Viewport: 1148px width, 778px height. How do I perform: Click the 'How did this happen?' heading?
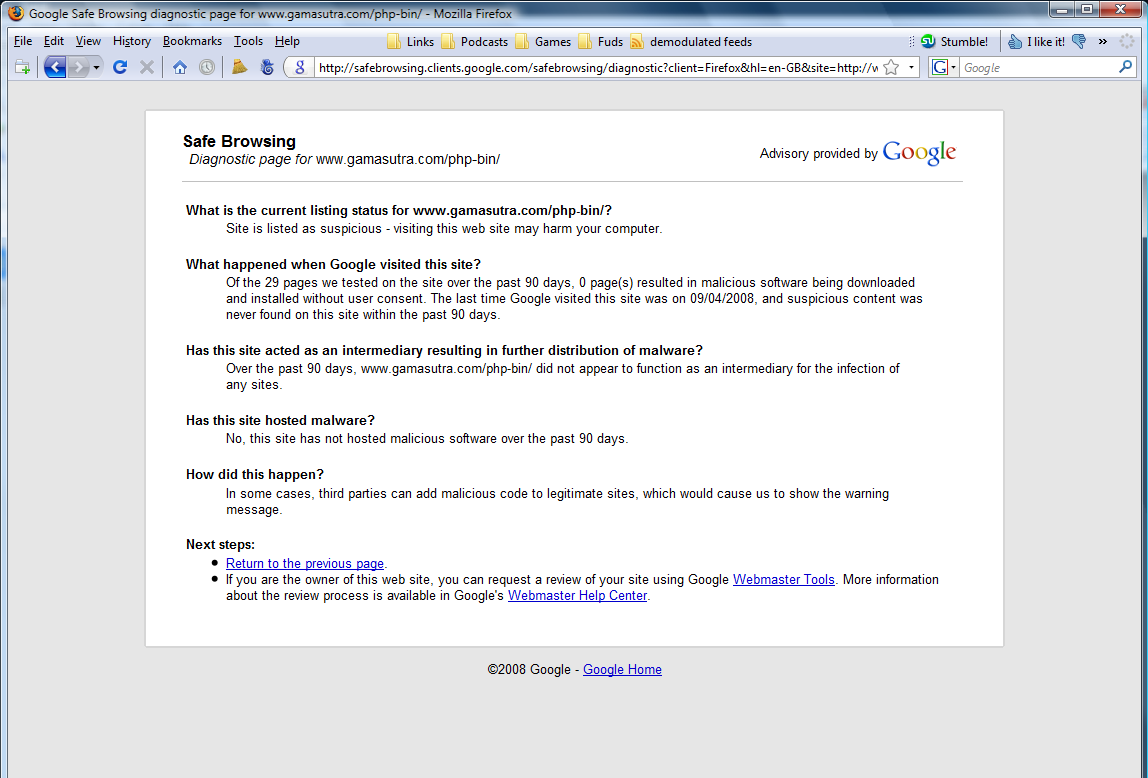point(255,475)
